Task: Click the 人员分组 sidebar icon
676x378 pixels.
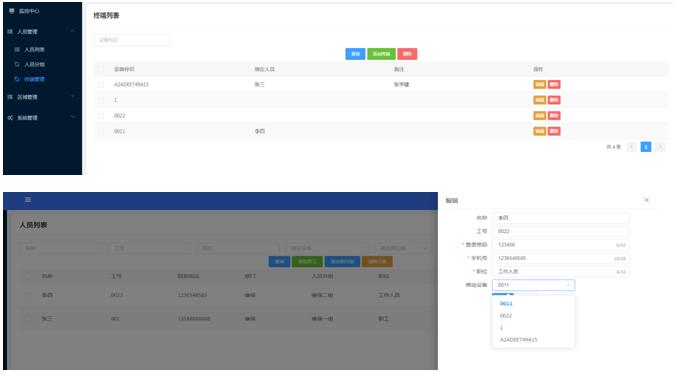Action: click(17, 64)
